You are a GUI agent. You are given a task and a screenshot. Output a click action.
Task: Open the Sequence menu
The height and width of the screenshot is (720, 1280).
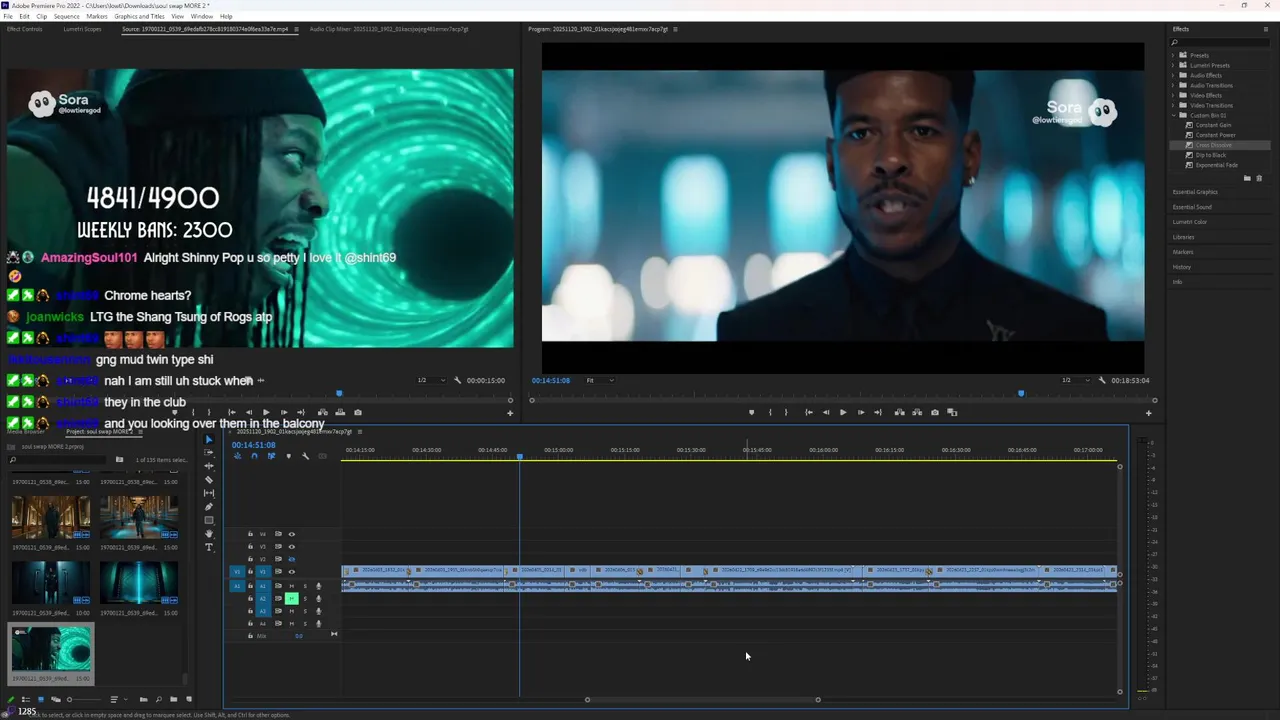click(66, 16)
